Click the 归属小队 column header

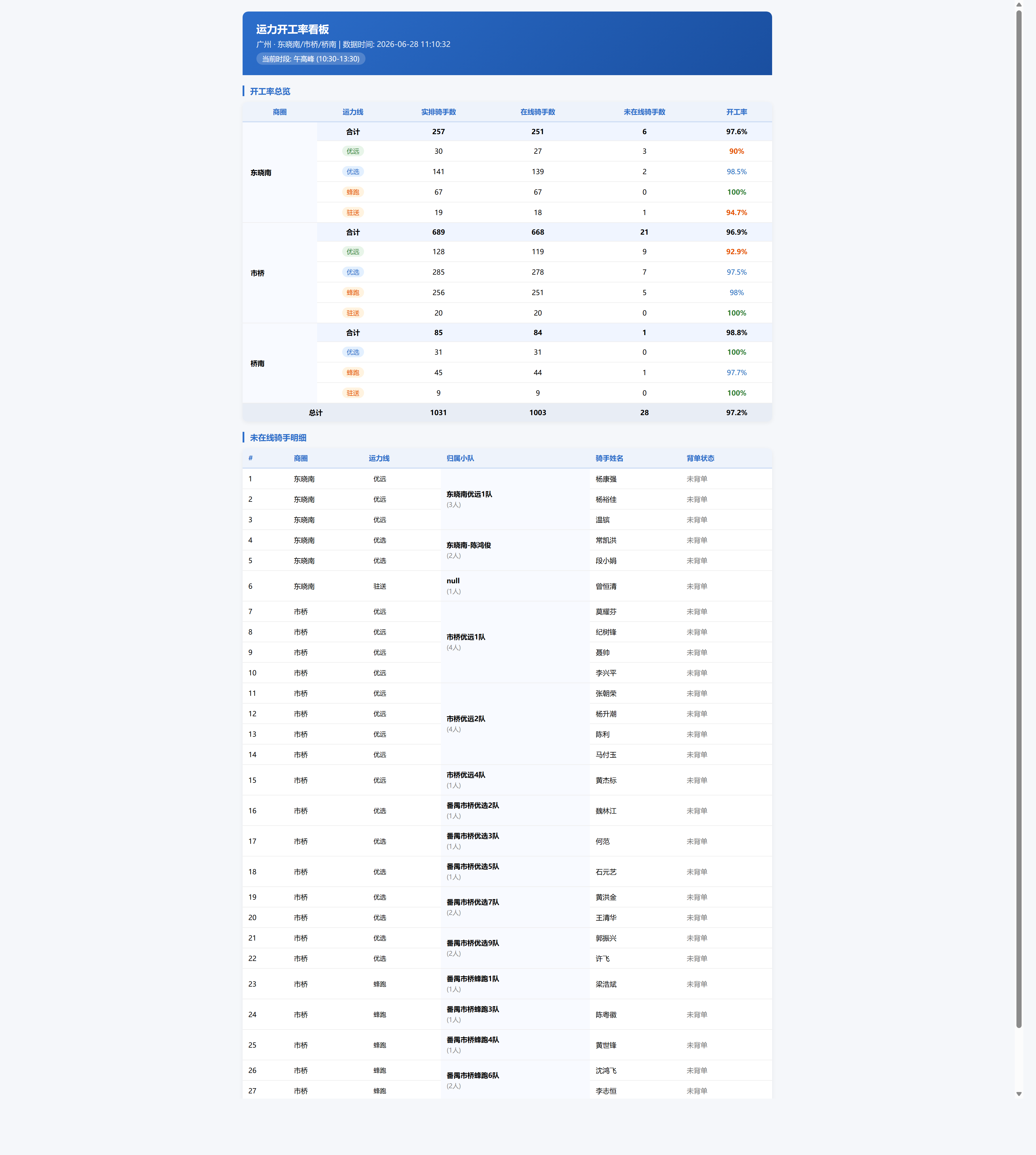coord(460,459)
